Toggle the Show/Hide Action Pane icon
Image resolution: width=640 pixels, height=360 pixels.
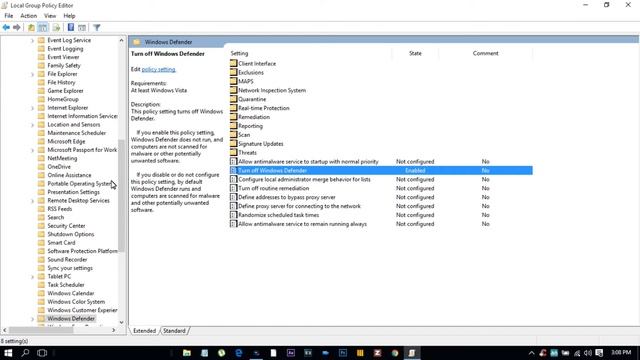click(x=82, y=27)
